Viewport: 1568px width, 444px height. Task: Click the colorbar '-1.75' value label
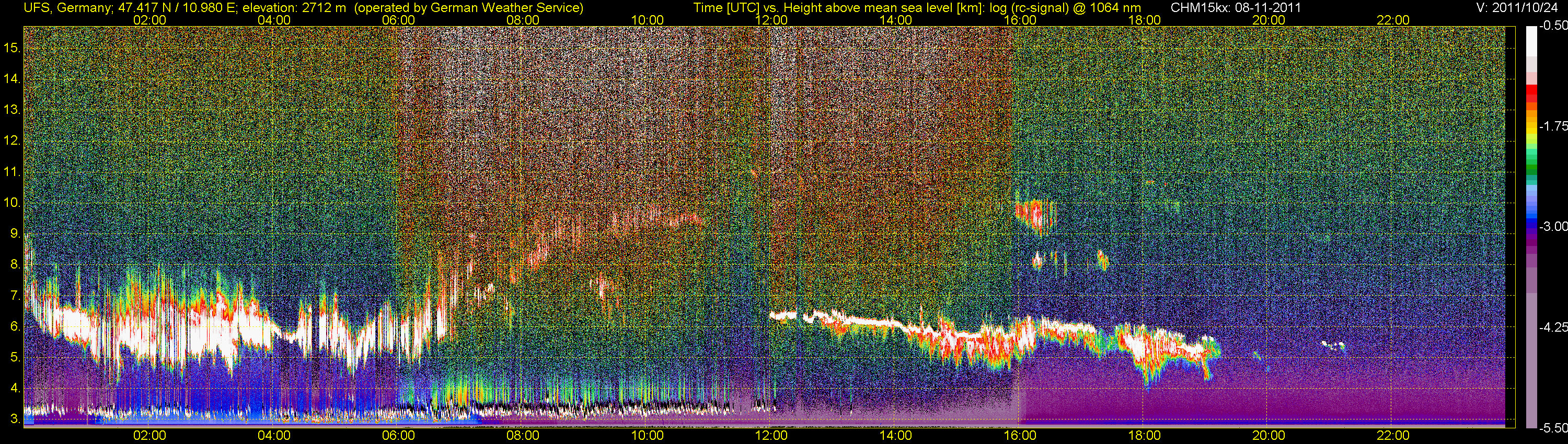pos(1553,126)
